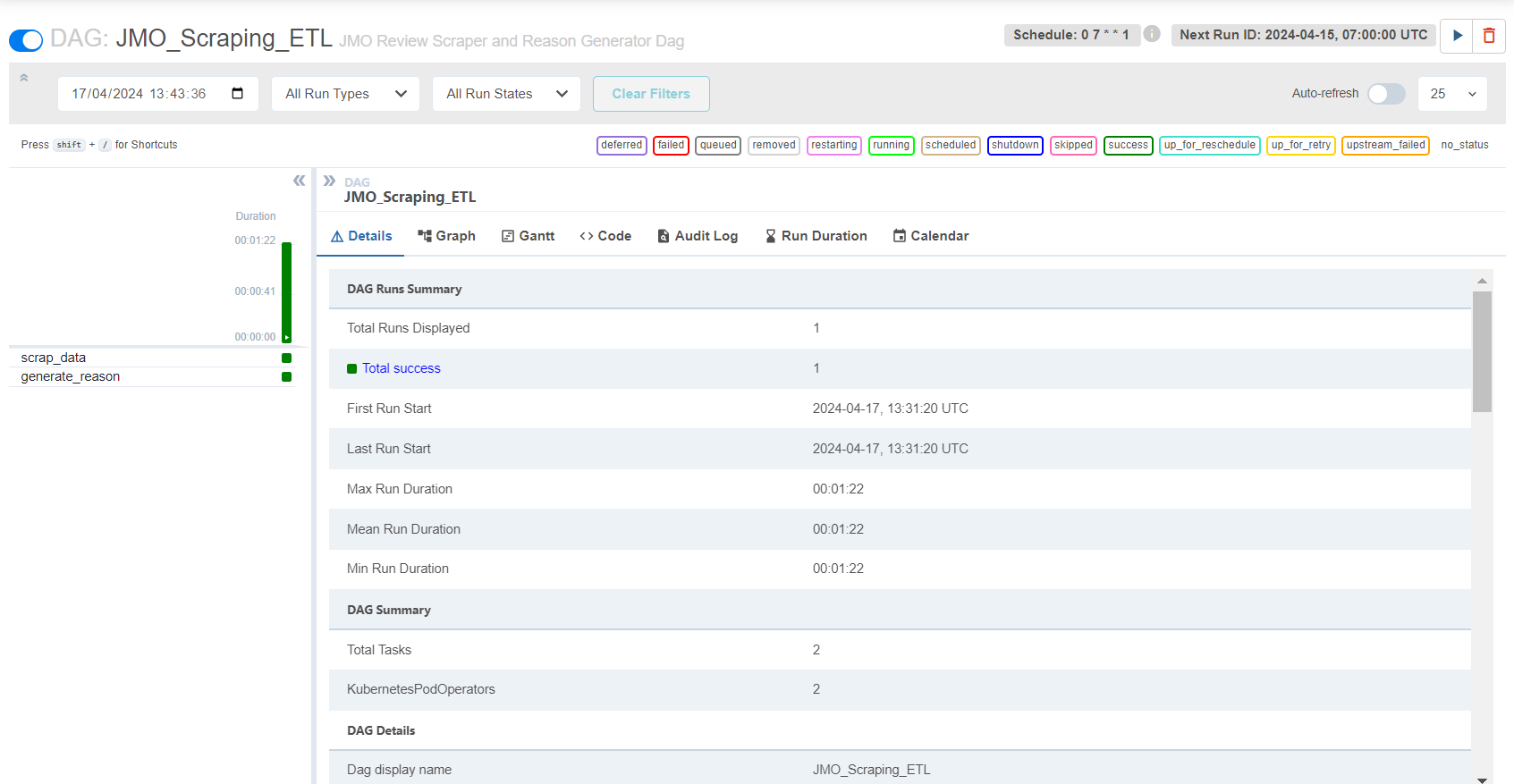Click the DAG title JMO_Scraping_ETL heading
The width and height of the screenshot is (1514, 784).
pos(224,38)
